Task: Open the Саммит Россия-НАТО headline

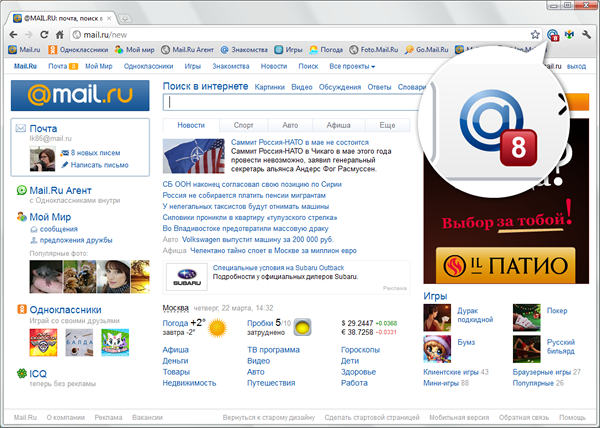Action: click(x=300, y=142)
